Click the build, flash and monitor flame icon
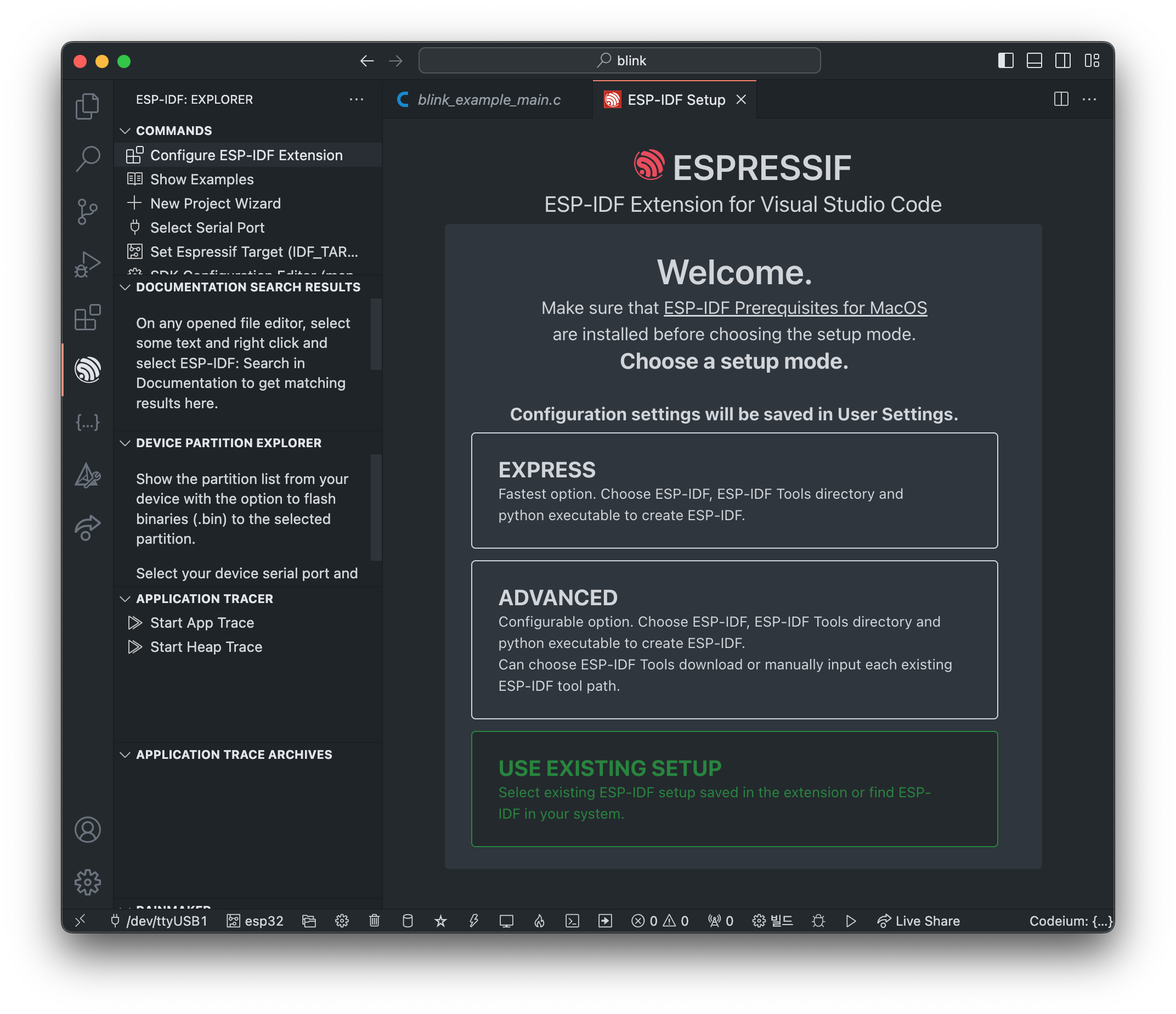This screenshot has height=1014, width=1176. (x=539, y=921)
